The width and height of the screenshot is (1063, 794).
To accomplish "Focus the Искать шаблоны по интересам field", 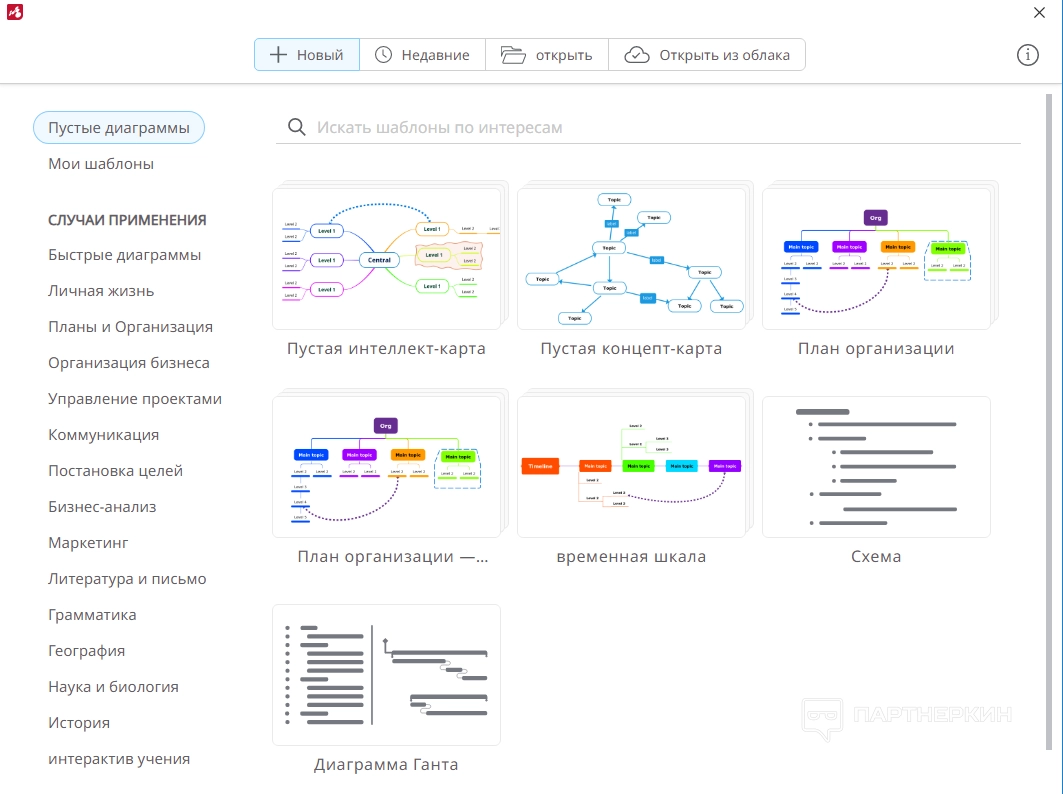I will (648, 127).
